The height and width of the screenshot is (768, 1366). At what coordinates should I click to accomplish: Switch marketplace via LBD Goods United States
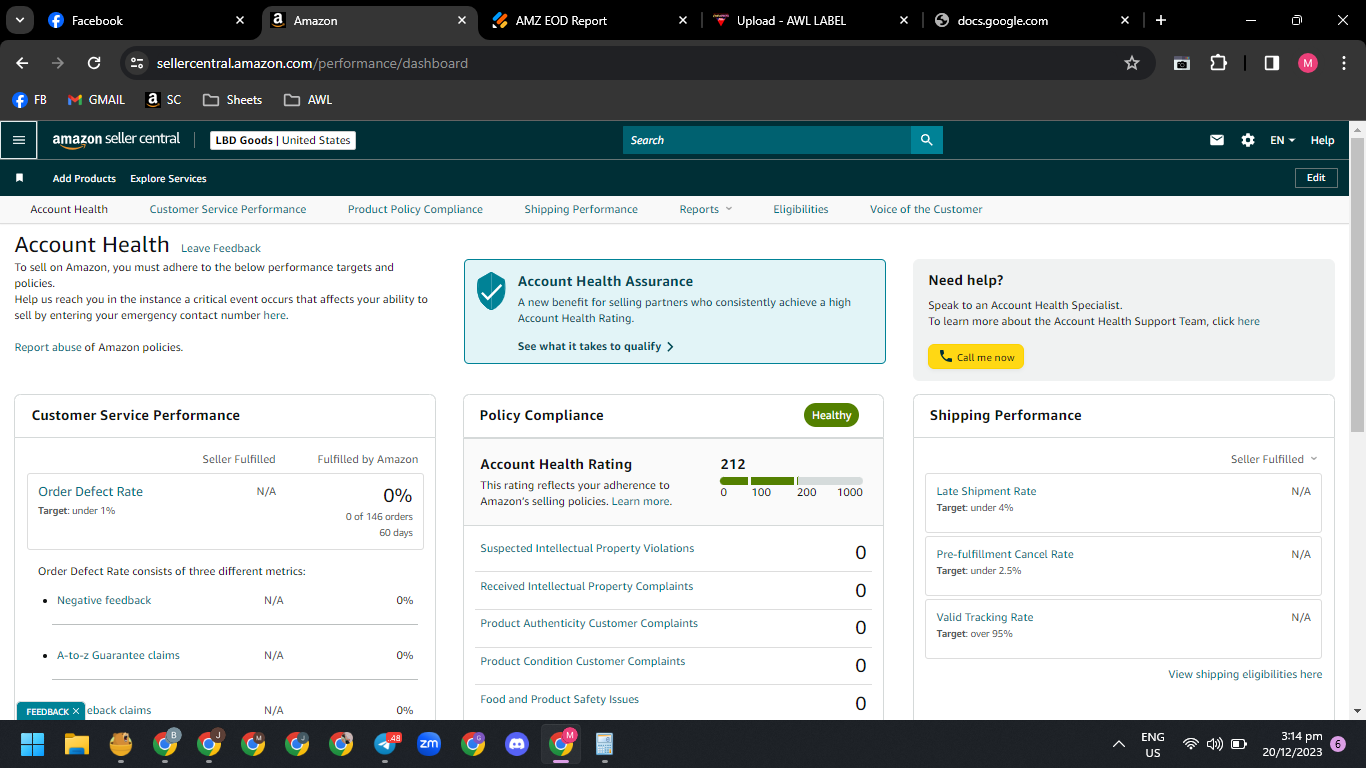283,140
